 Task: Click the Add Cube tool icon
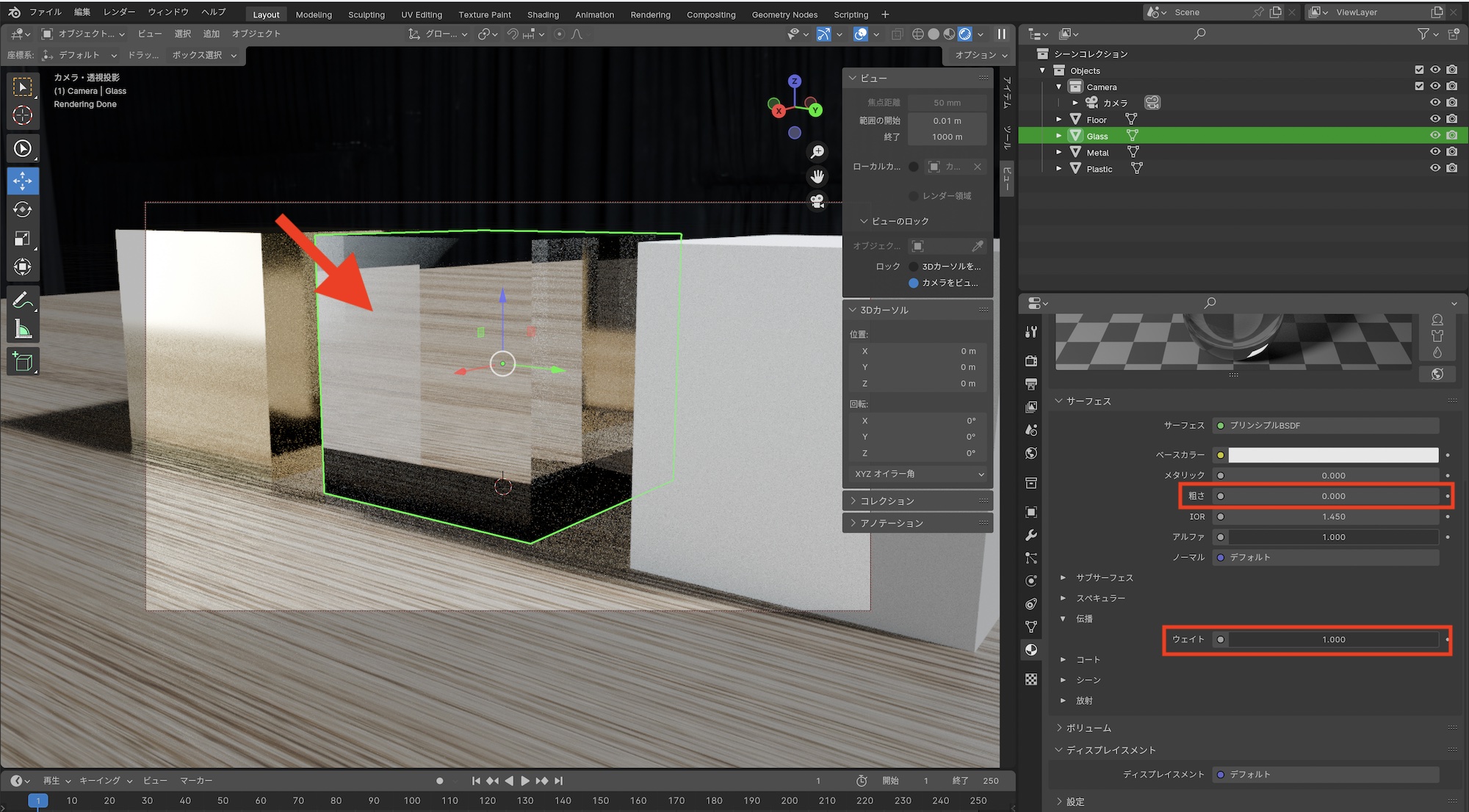[x=23, y=362]
